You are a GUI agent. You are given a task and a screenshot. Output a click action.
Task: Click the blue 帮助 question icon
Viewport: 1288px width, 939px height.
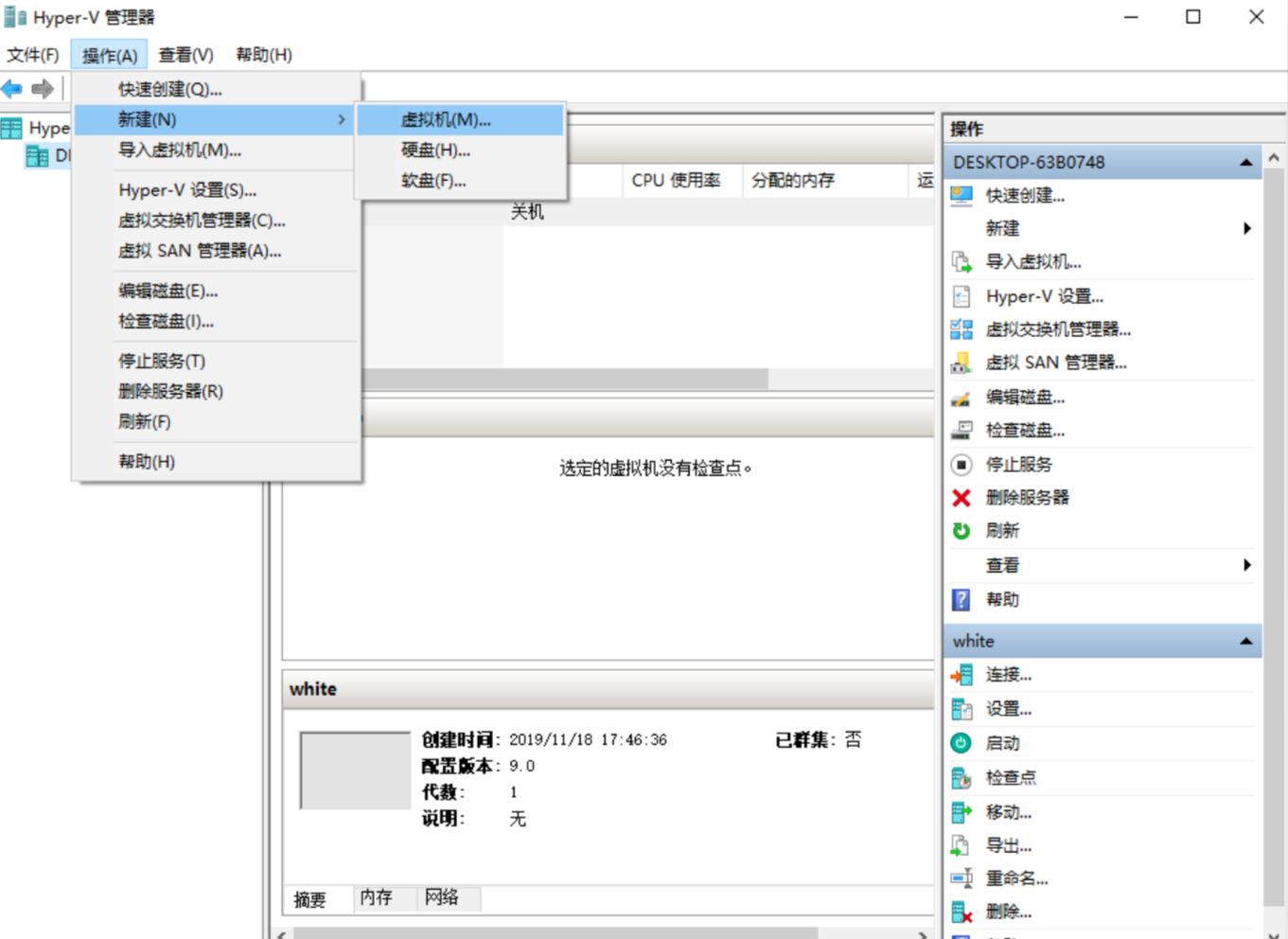click(x=962, y=599)
